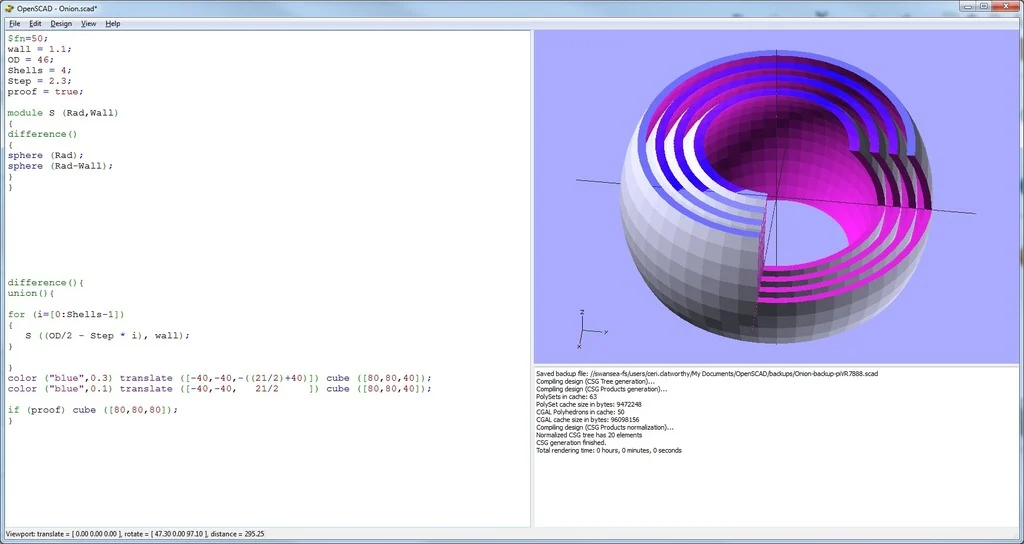This screenshot has height=544, width=1024.
Task: Click the Viewport translate/rotate status bar text
Action: coord(135,534)
